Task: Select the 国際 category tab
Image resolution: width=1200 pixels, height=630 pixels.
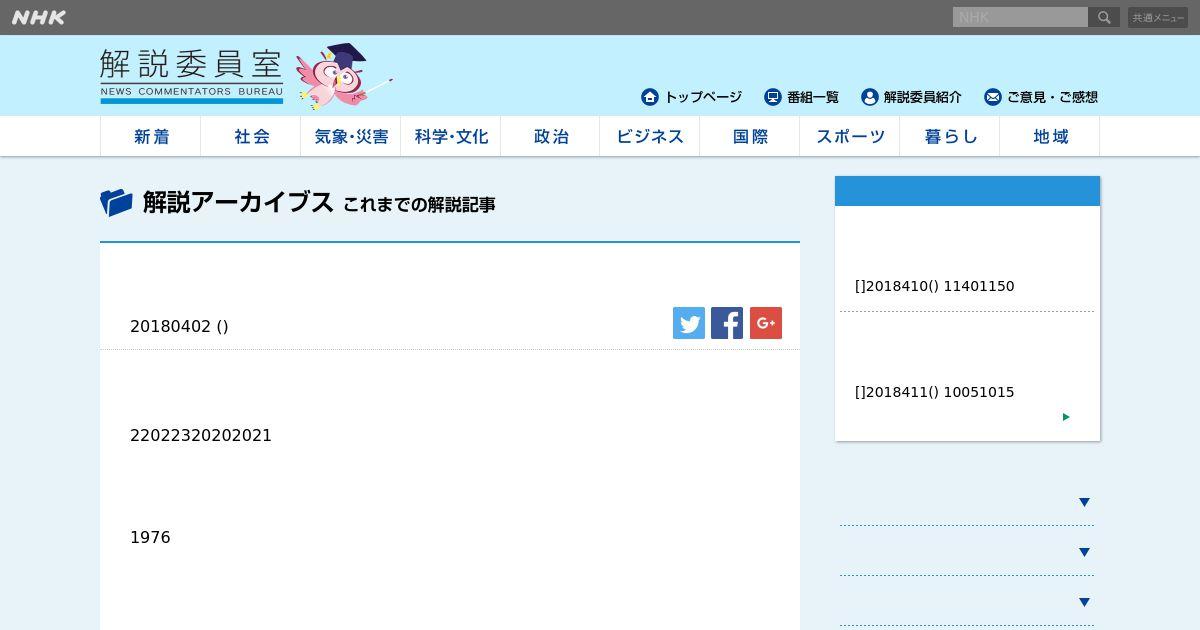Action: 750,136
